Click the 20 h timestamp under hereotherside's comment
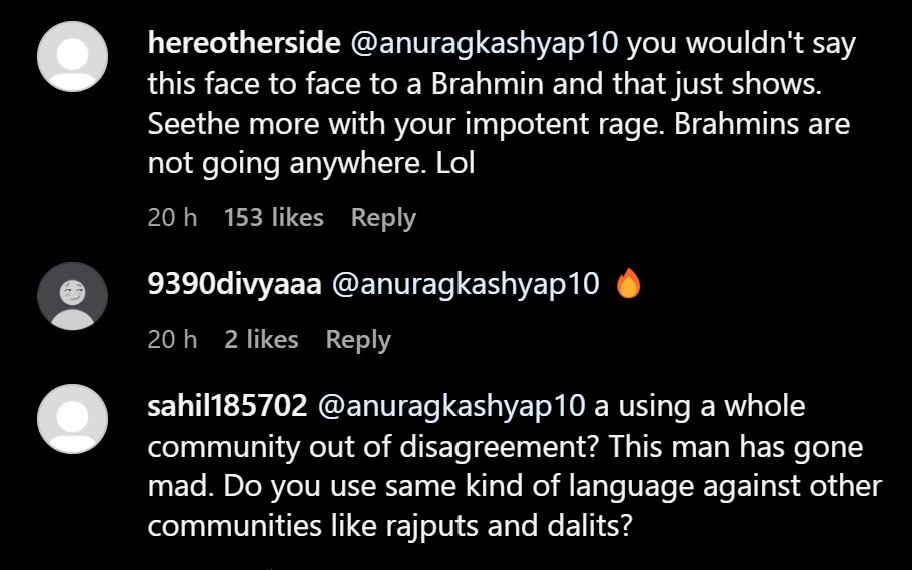 click(172, 218)
